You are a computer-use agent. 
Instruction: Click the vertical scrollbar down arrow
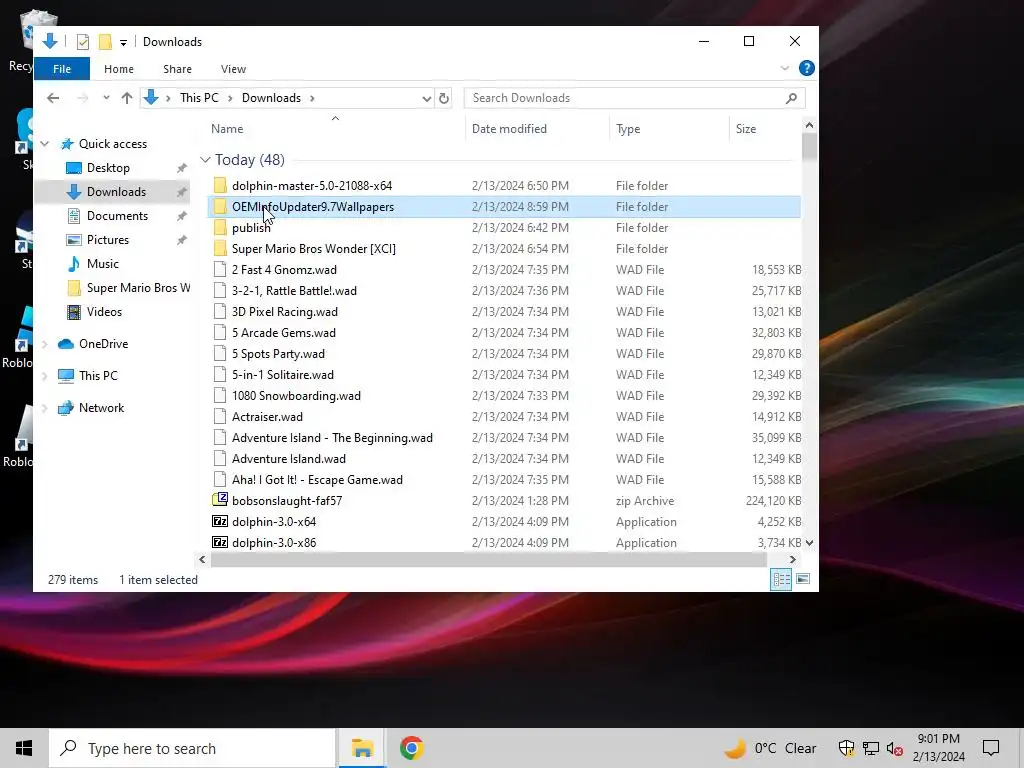pos(809,543)
